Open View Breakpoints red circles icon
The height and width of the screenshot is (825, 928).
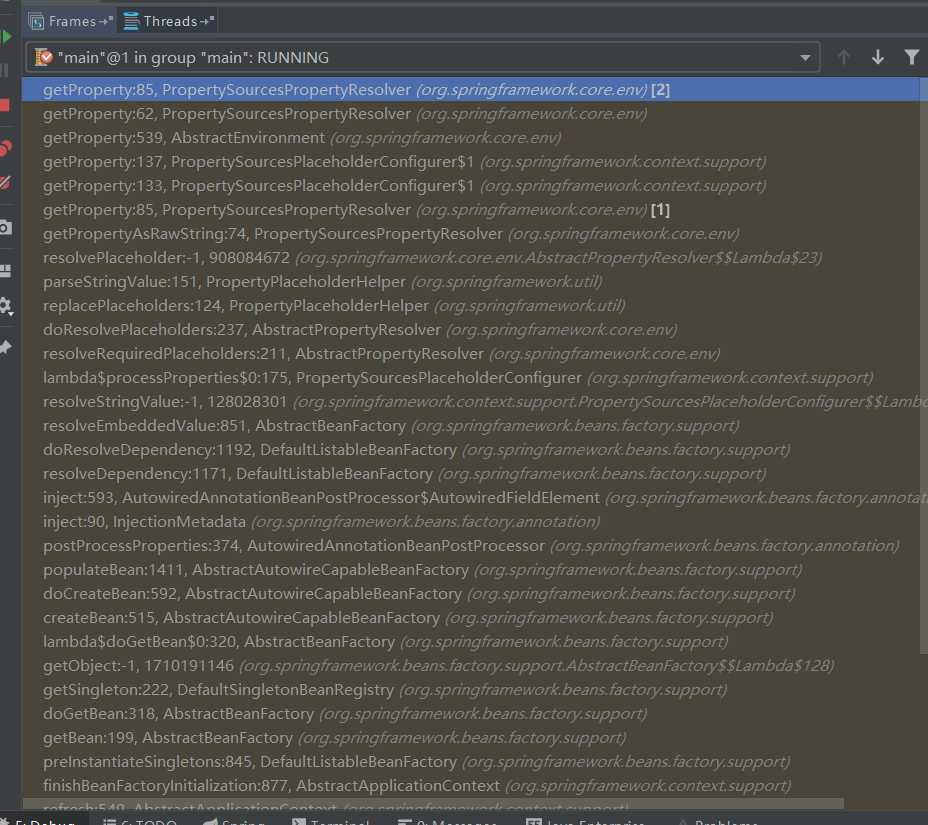[x=5, y=147]
